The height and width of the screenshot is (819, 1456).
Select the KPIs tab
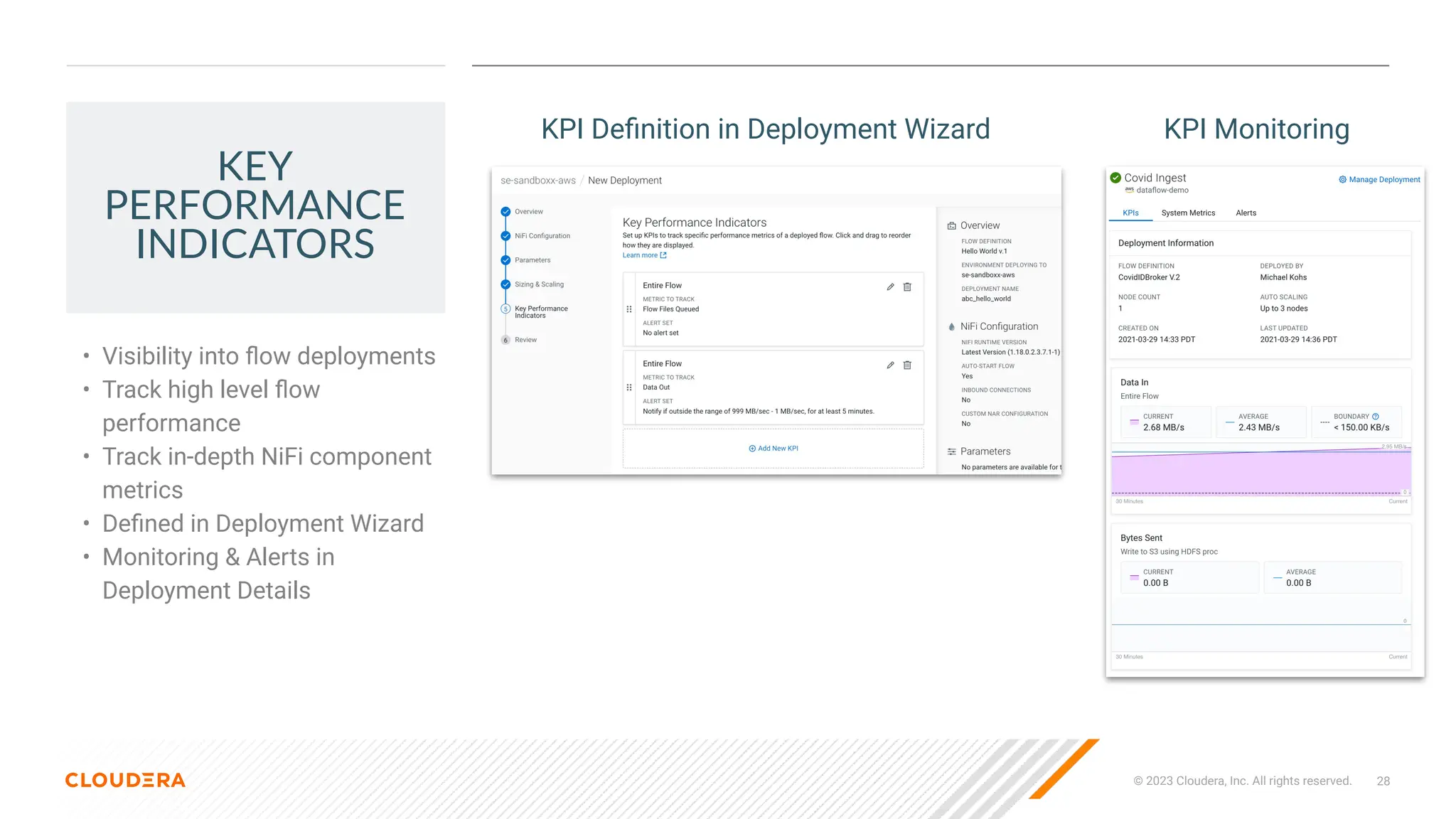click(x=1130, y=213)
